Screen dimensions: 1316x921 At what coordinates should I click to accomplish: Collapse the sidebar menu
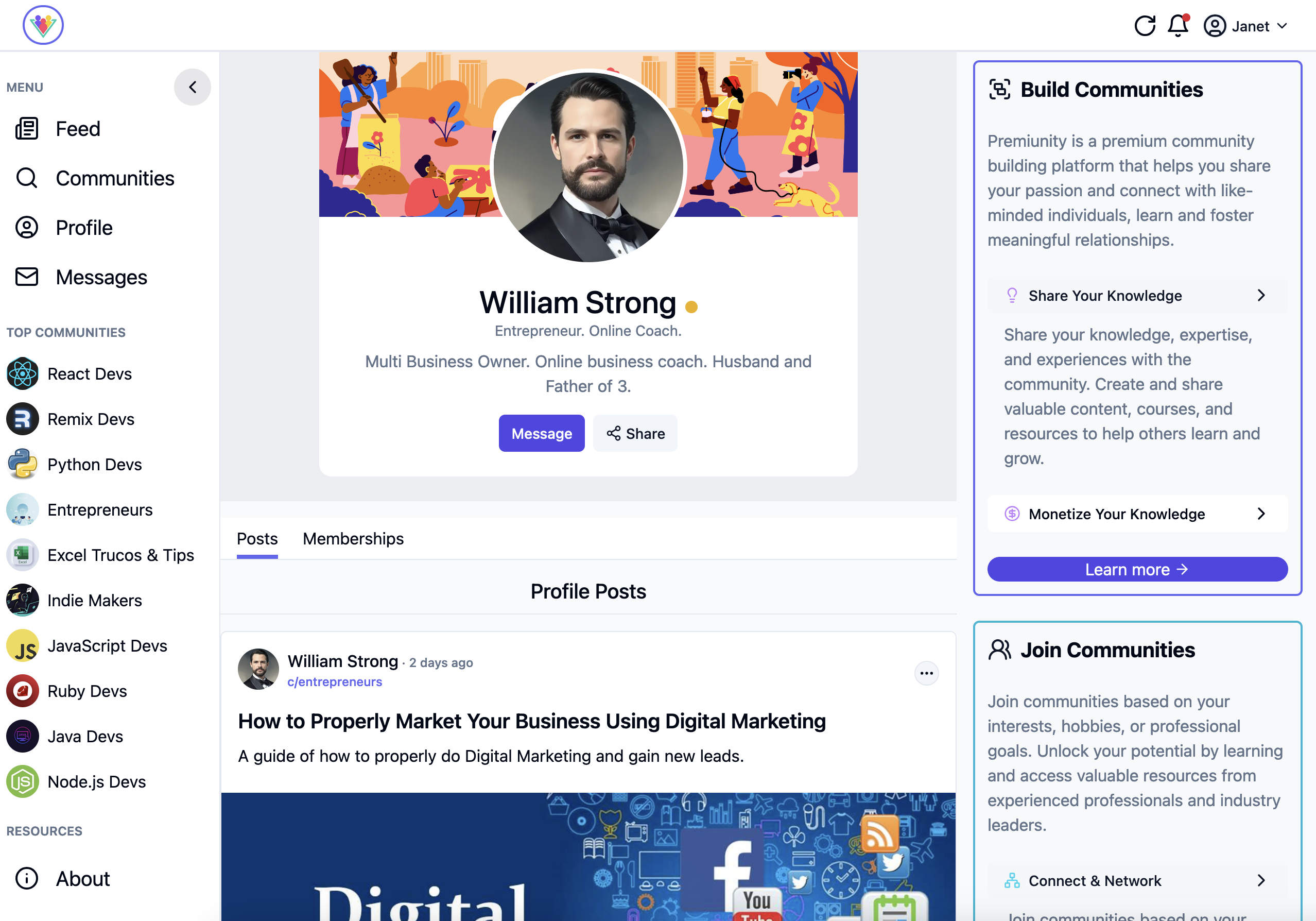pos(193,87)
